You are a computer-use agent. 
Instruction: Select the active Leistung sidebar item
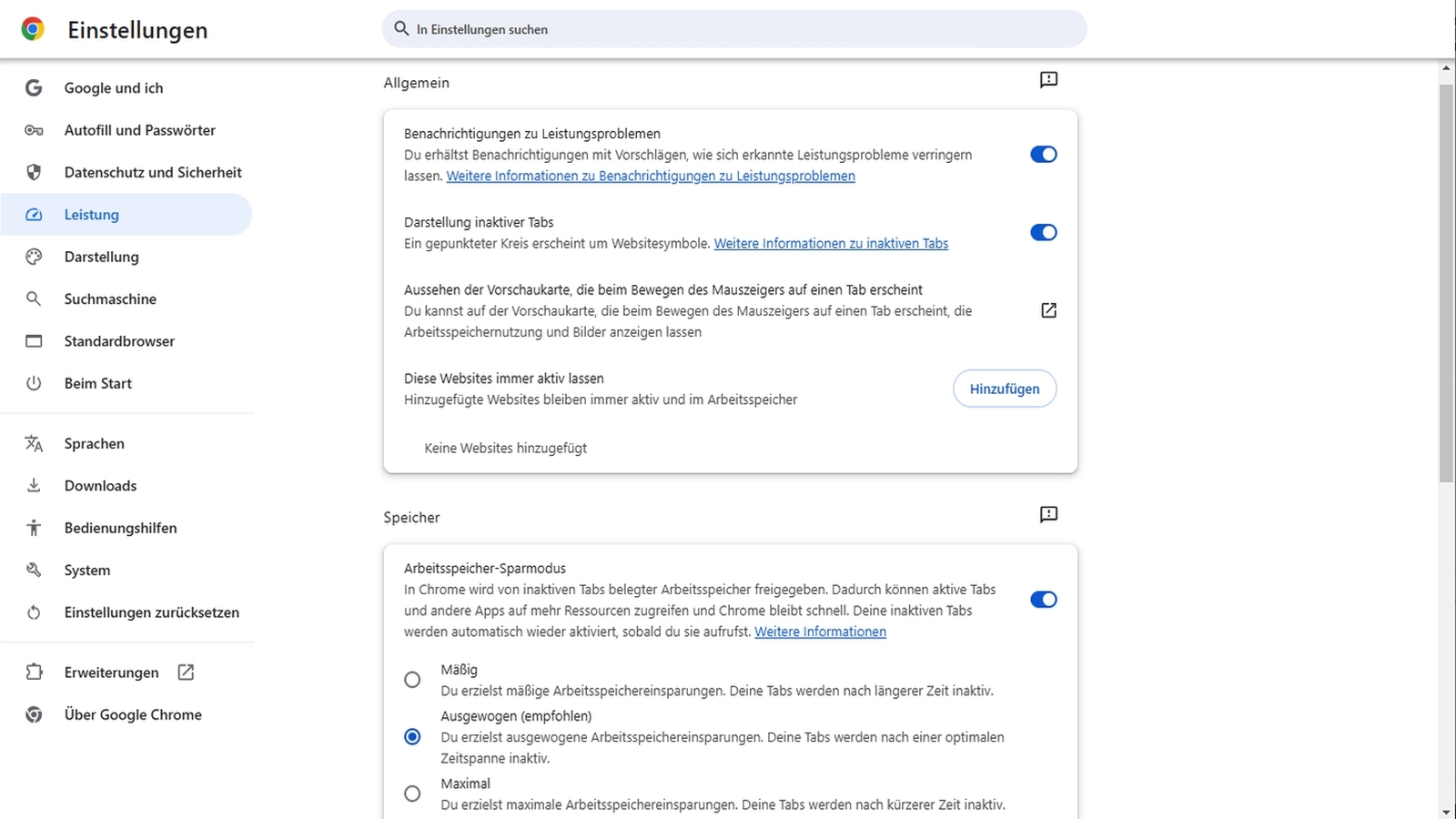coord(126,215)
